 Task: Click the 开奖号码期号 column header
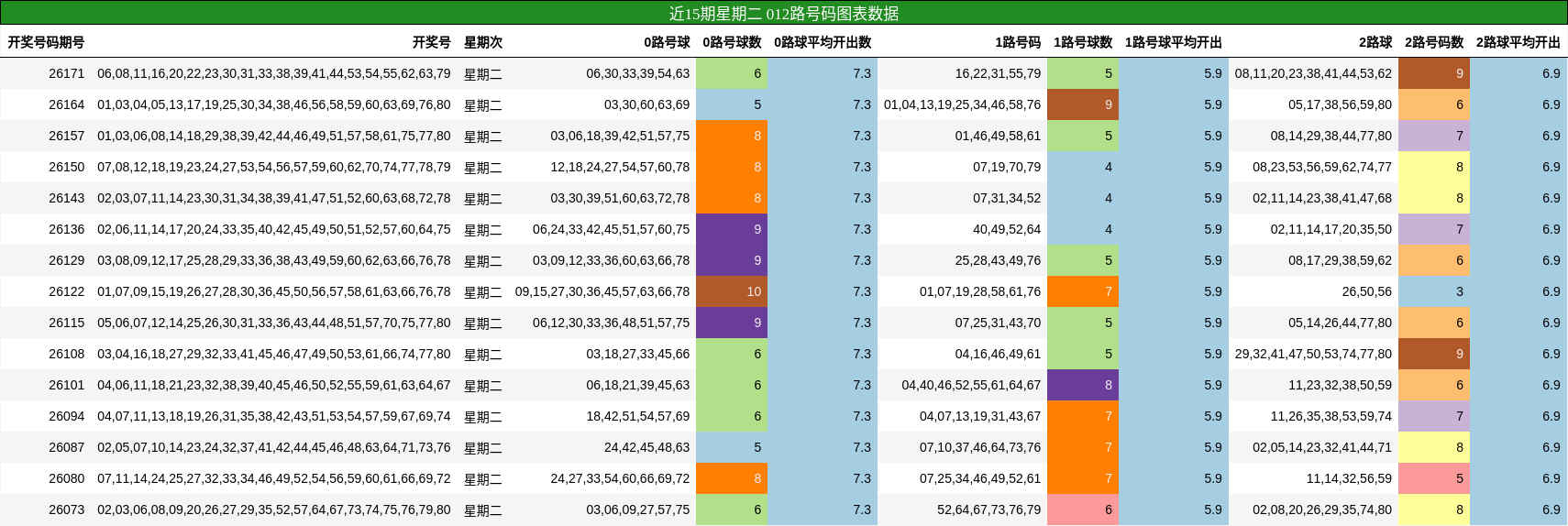click(x=46, y=42)
